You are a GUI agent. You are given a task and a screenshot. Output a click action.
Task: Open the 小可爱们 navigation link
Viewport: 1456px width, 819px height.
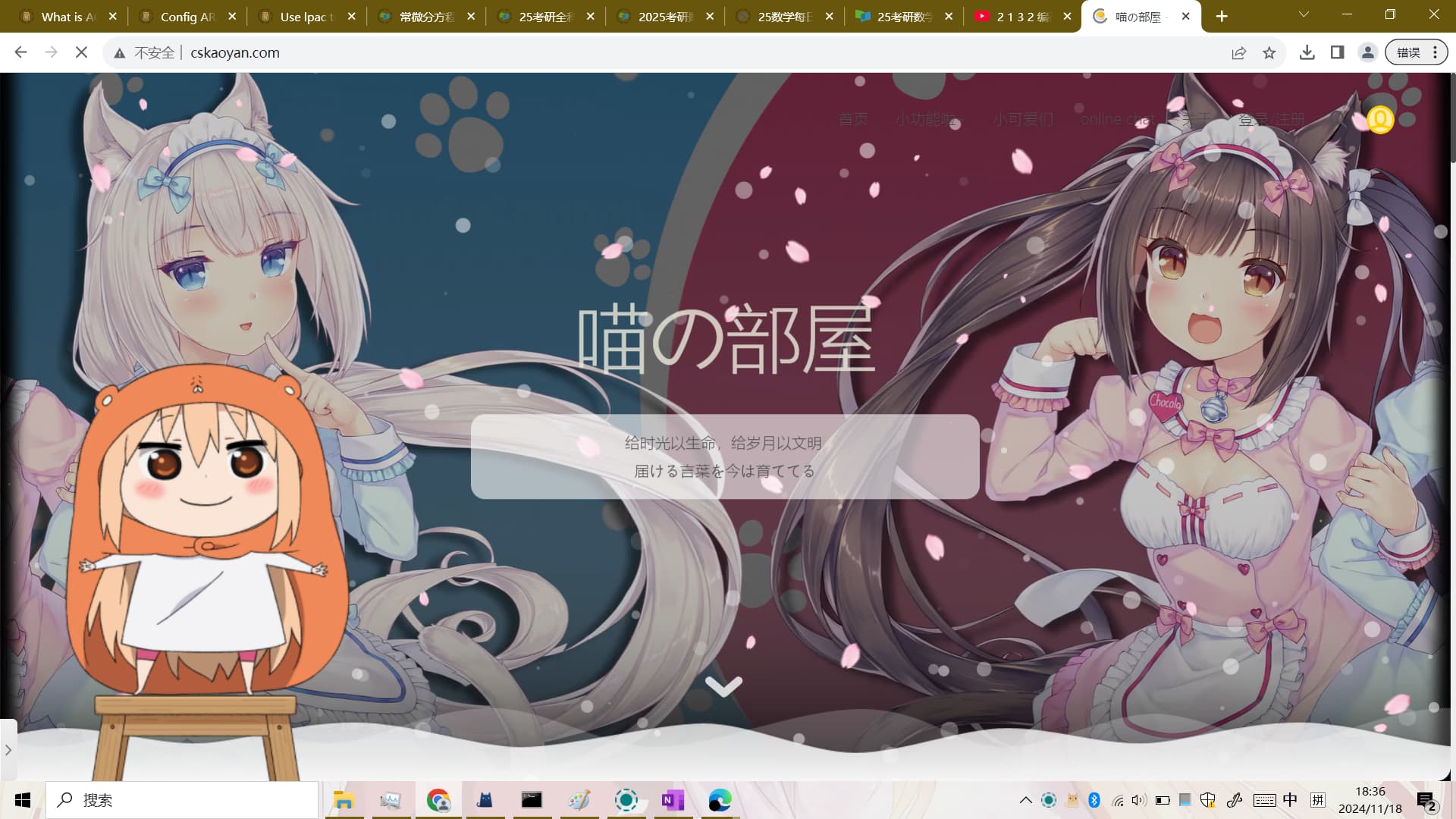coord(1023,119)
